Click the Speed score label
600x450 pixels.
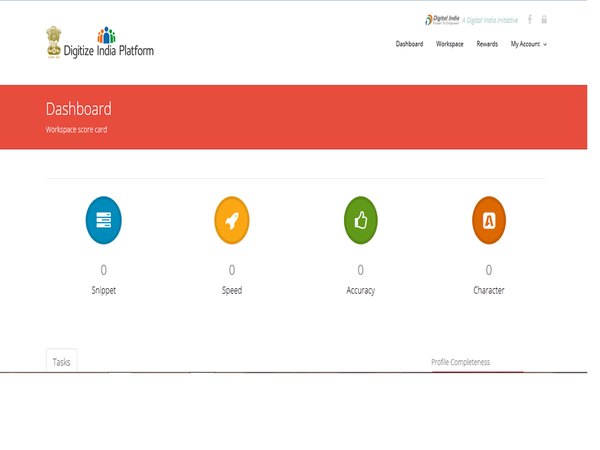pos(232,290)
